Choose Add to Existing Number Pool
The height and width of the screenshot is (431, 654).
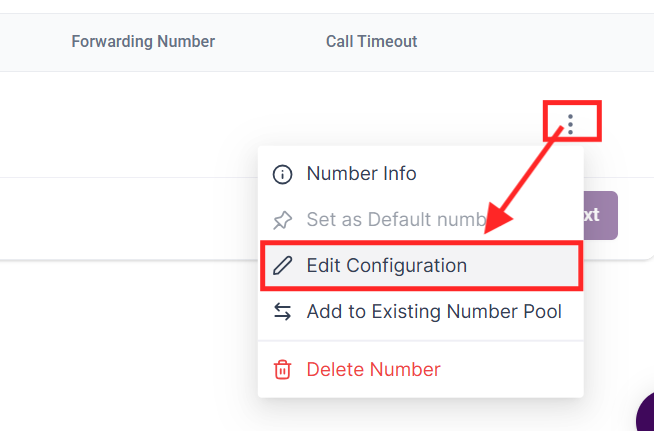434,312
